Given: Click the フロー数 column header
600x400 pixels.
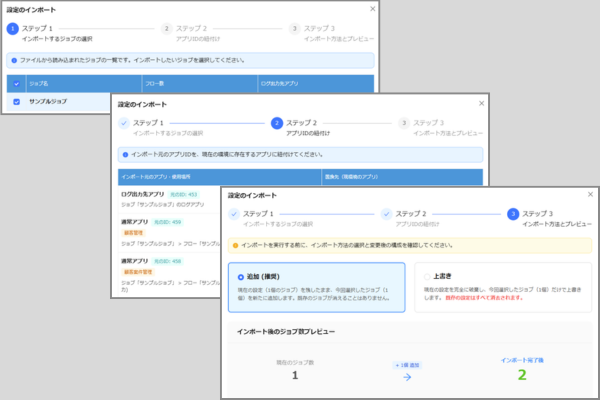Looking at the screenshot, I should [x=200, y=84].
